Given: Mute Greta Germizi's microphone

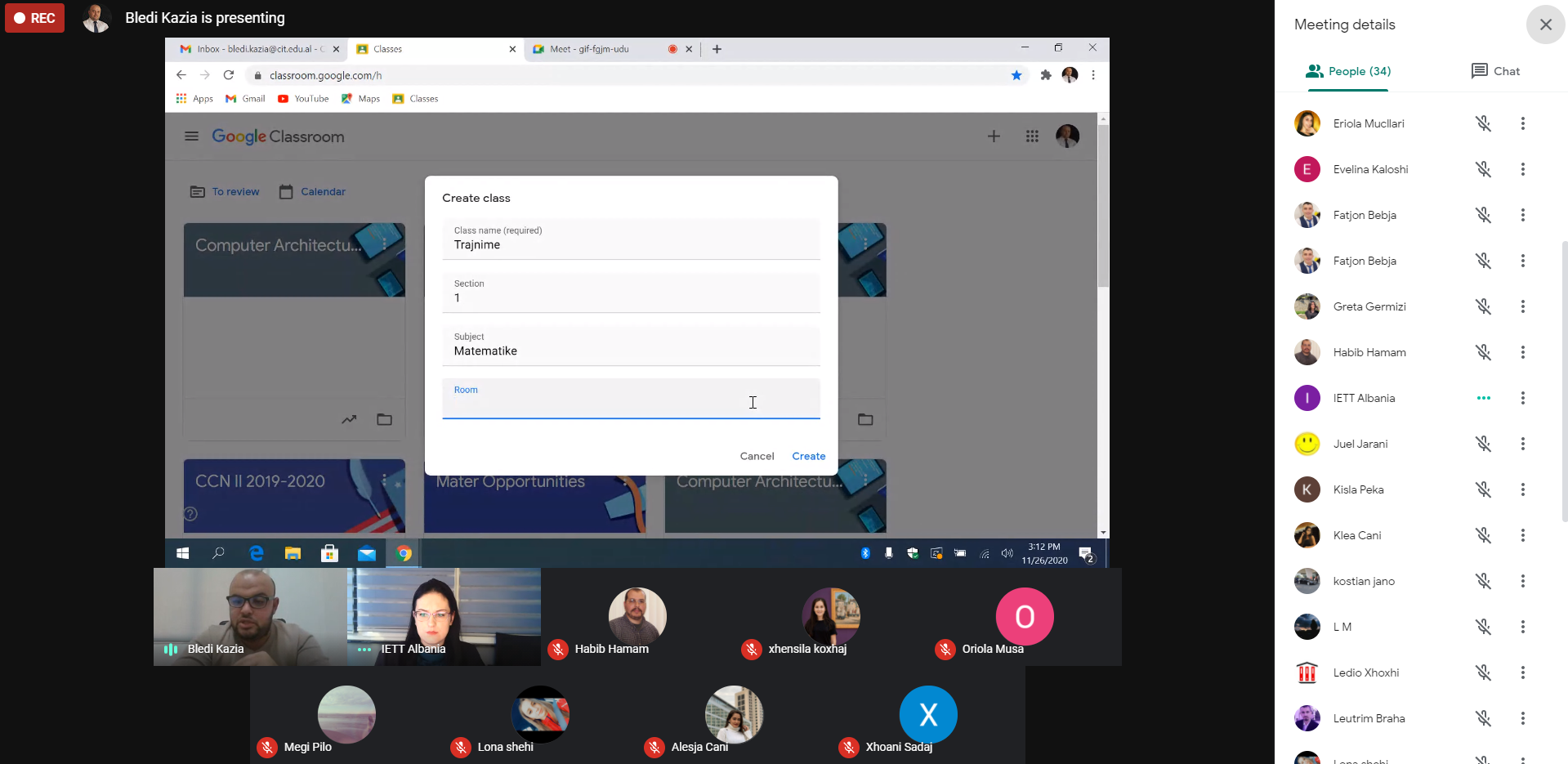Looking at the screenshot, I should pos(1483,306).
